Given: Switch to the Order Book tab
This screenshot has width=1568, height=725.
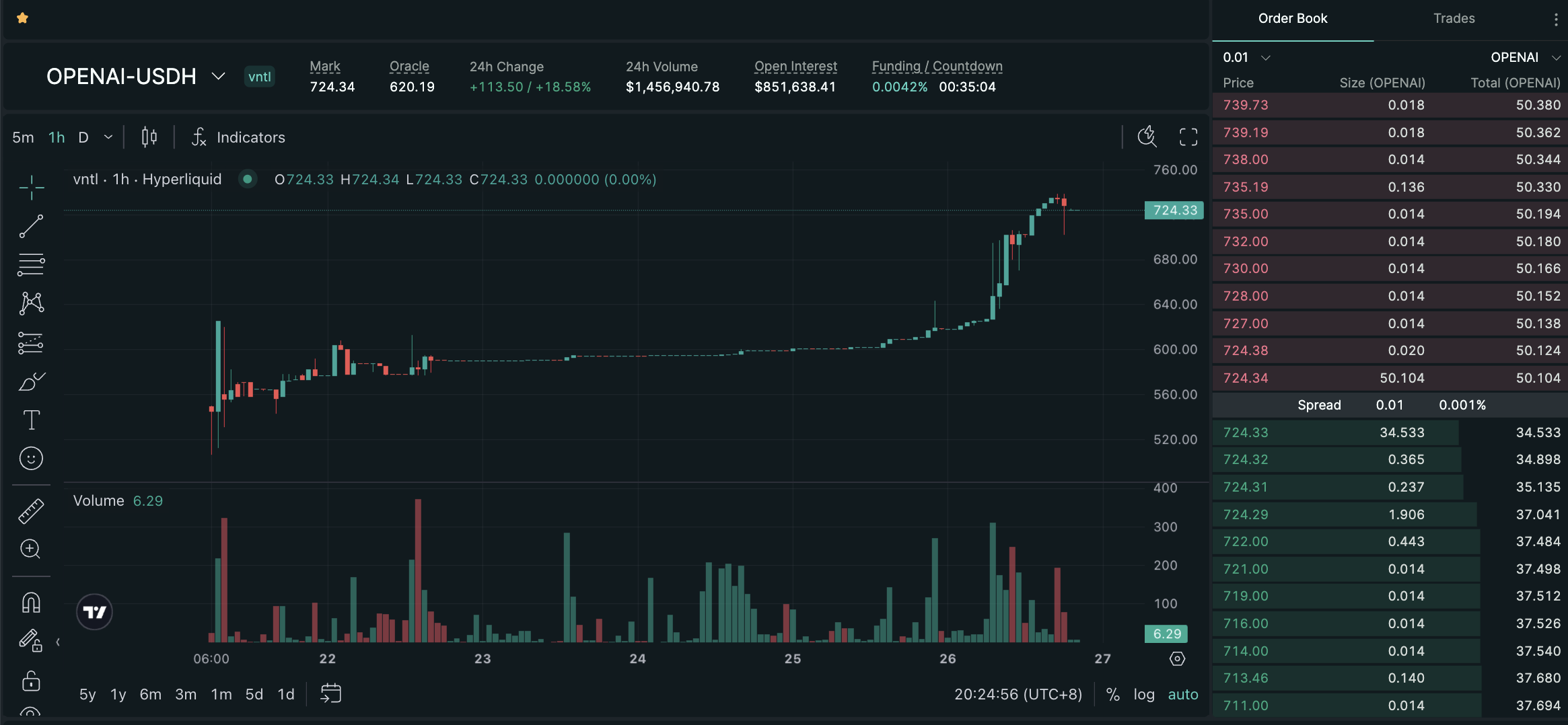Looking at the screenshot, I should (x=1293, y=19).
